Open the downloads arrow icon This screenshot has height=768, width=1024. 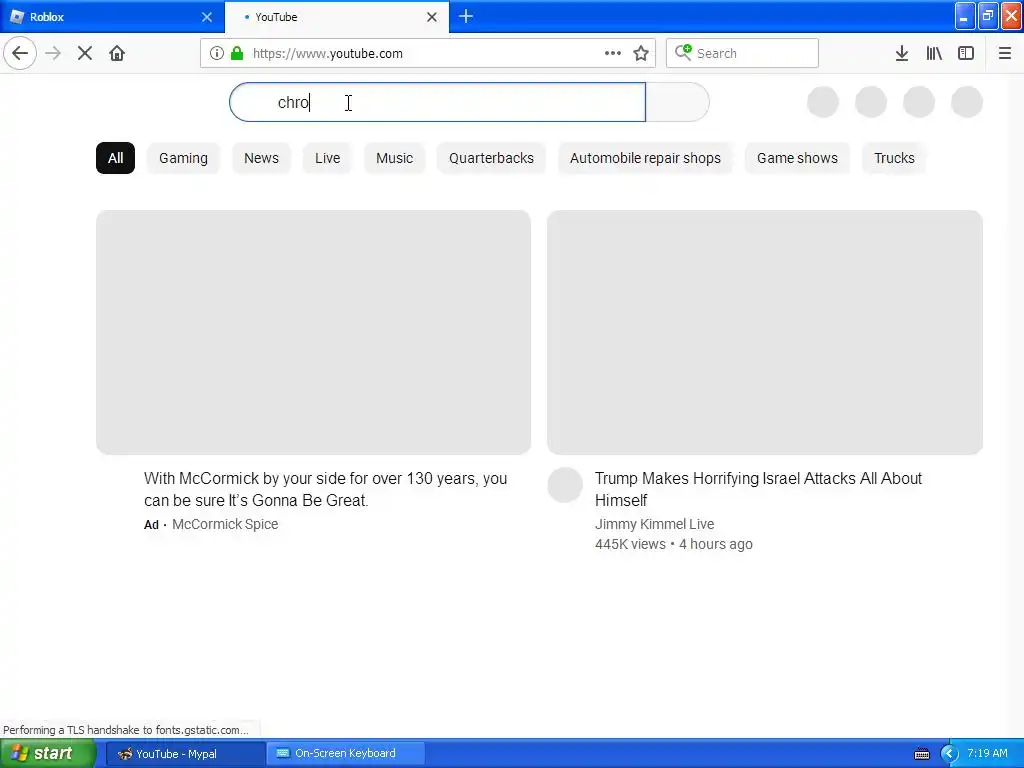(x=902, y=53)
